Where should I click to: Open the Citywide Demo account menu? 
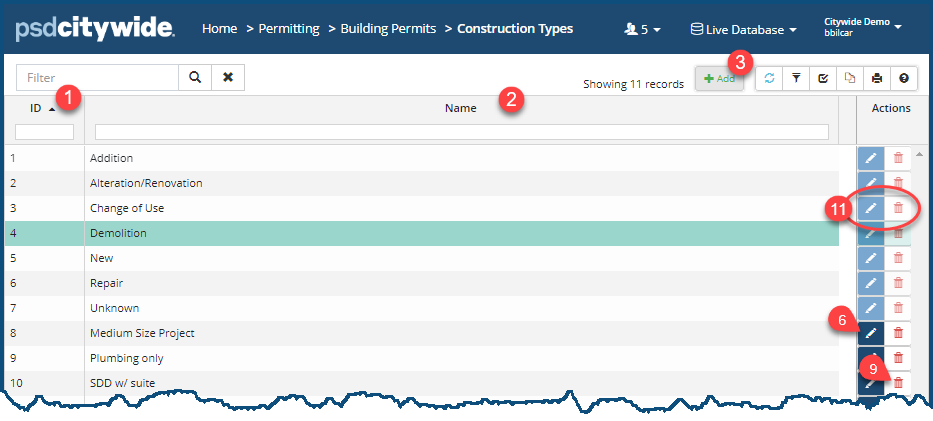pyautogui.click(x=862, y=27)
